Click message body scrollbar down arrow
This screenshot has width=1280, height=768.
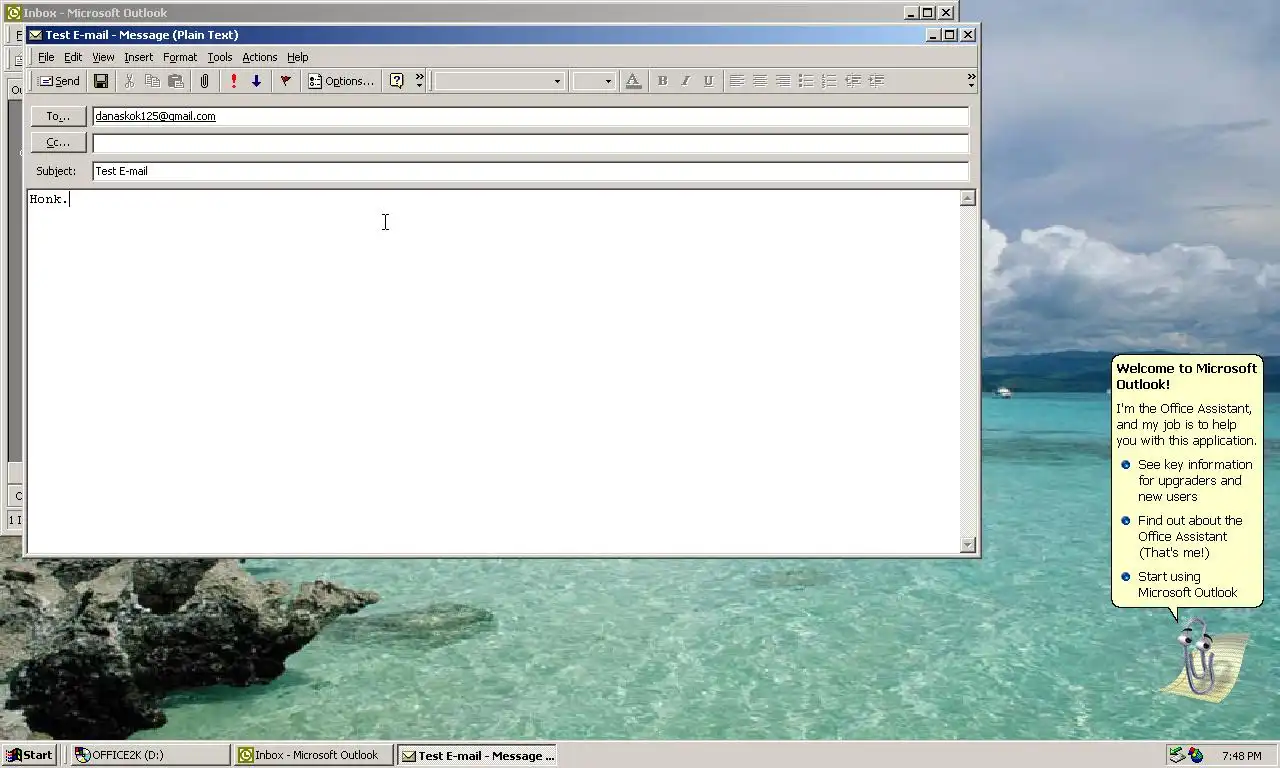(x=967, y=545)
